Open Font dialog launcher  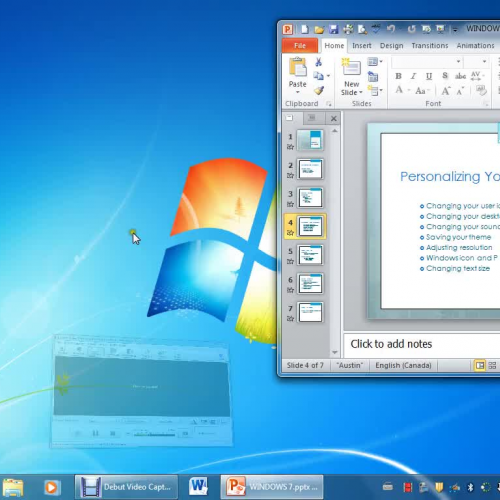[487, 104]
